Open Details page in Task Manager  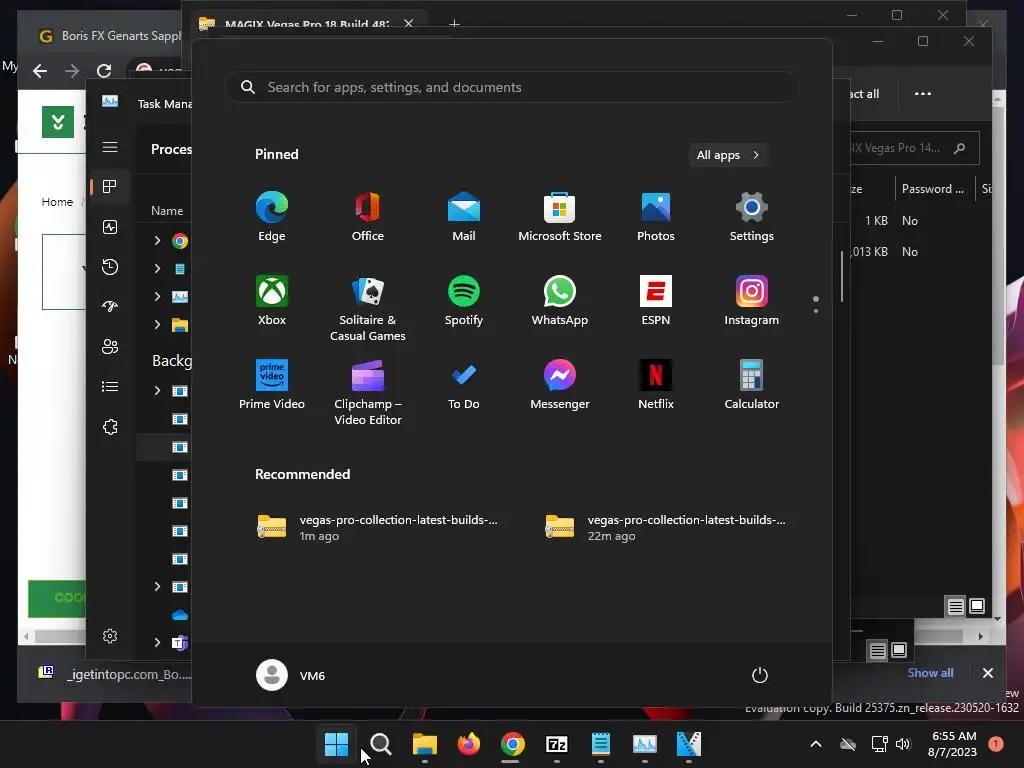110,387
